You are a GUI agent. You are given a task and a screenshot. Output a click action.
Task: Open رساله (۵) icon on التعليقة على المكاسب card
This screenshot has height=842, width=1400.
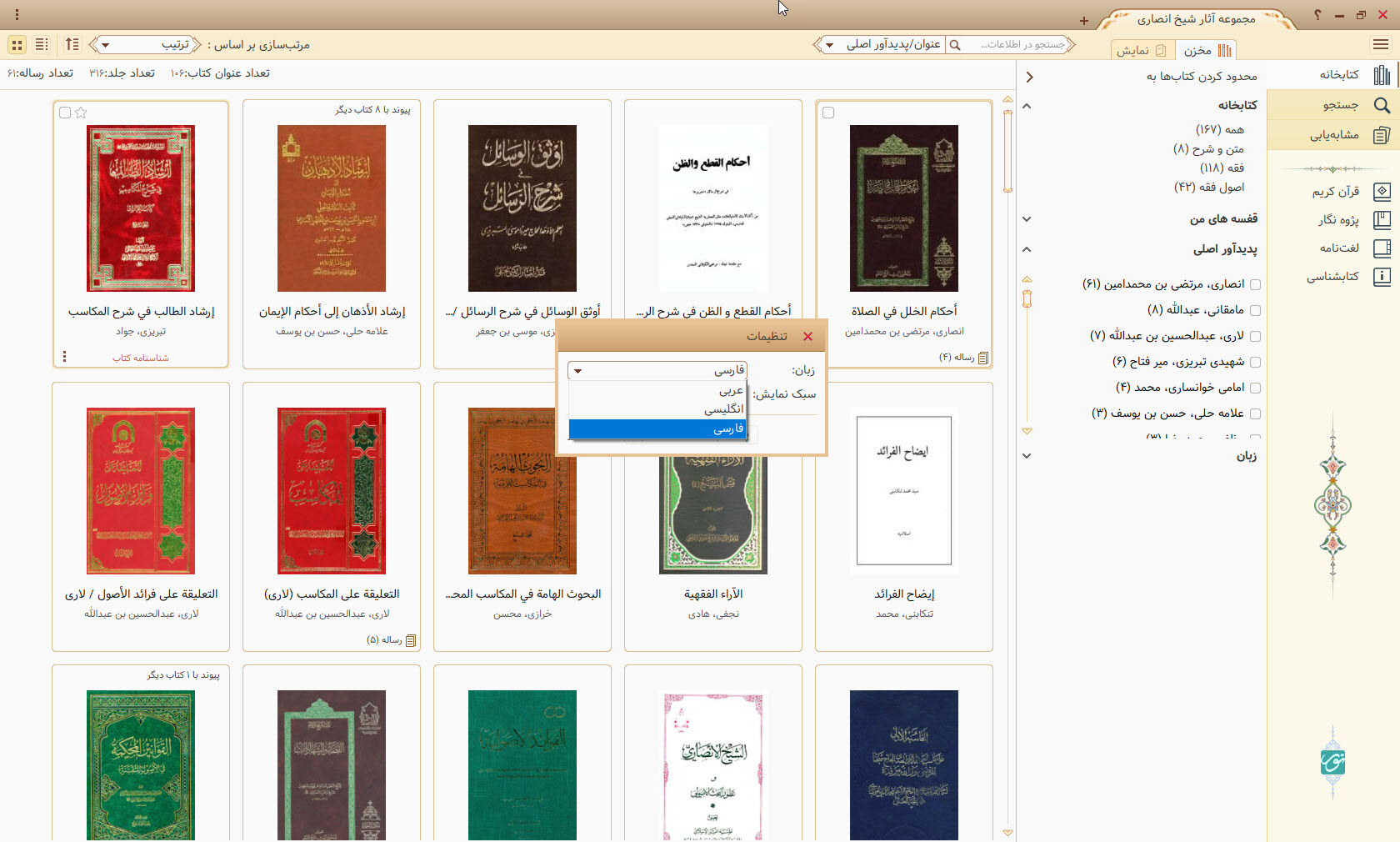tap(411, 640)
